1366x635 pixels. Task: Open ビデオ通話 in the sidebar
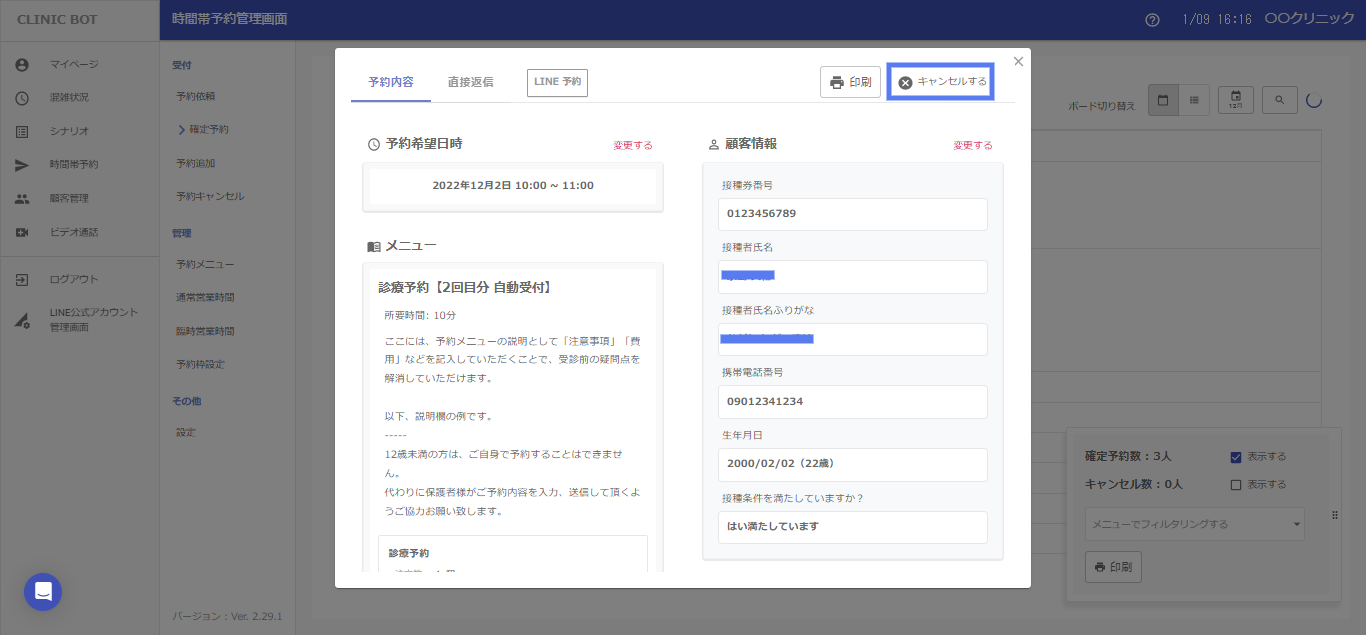(x=74, y=232)
